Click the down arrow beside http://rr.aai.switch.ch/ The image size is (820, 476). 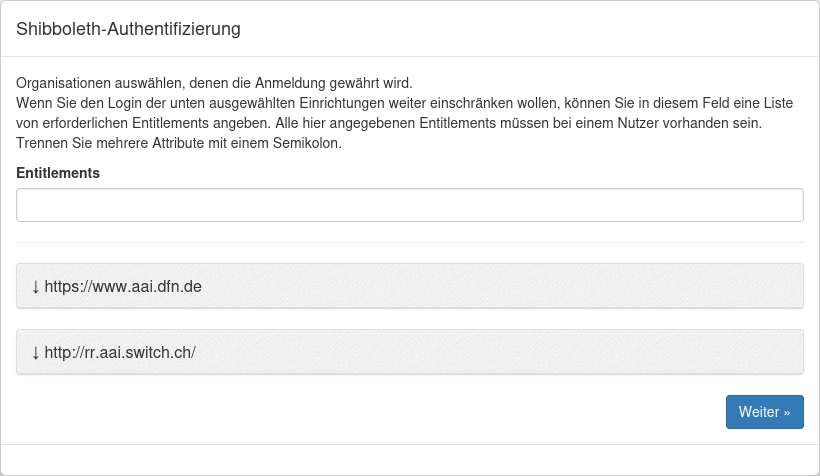(x=36, y=353)
